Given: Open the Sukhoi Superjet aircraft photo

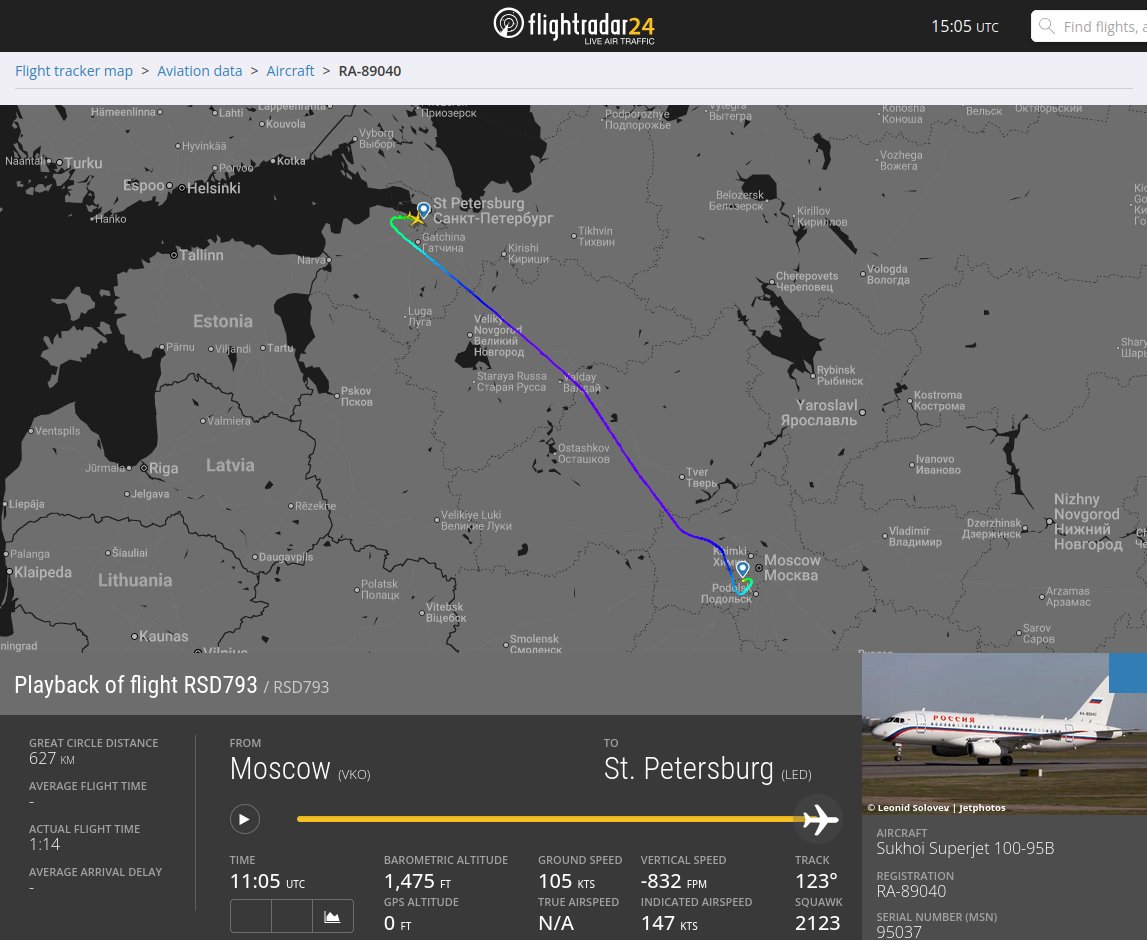Looking at the screenshot, I should [x=1004, y=733].
